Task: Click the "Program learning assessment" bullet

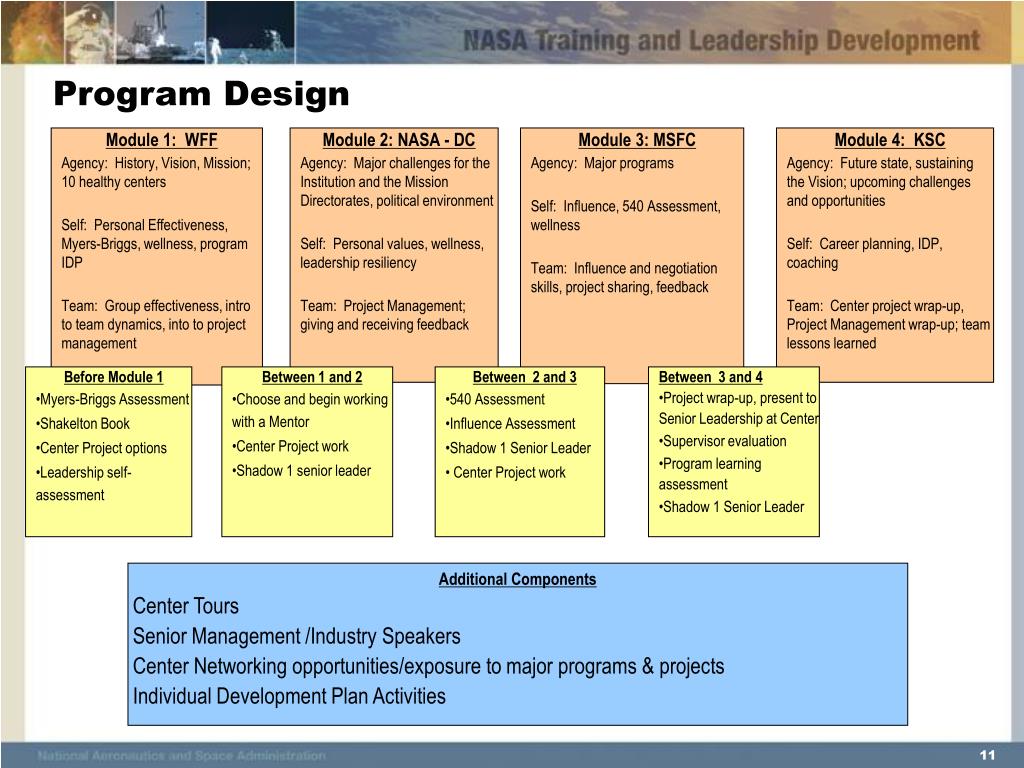Action: (x=710, y=474)
